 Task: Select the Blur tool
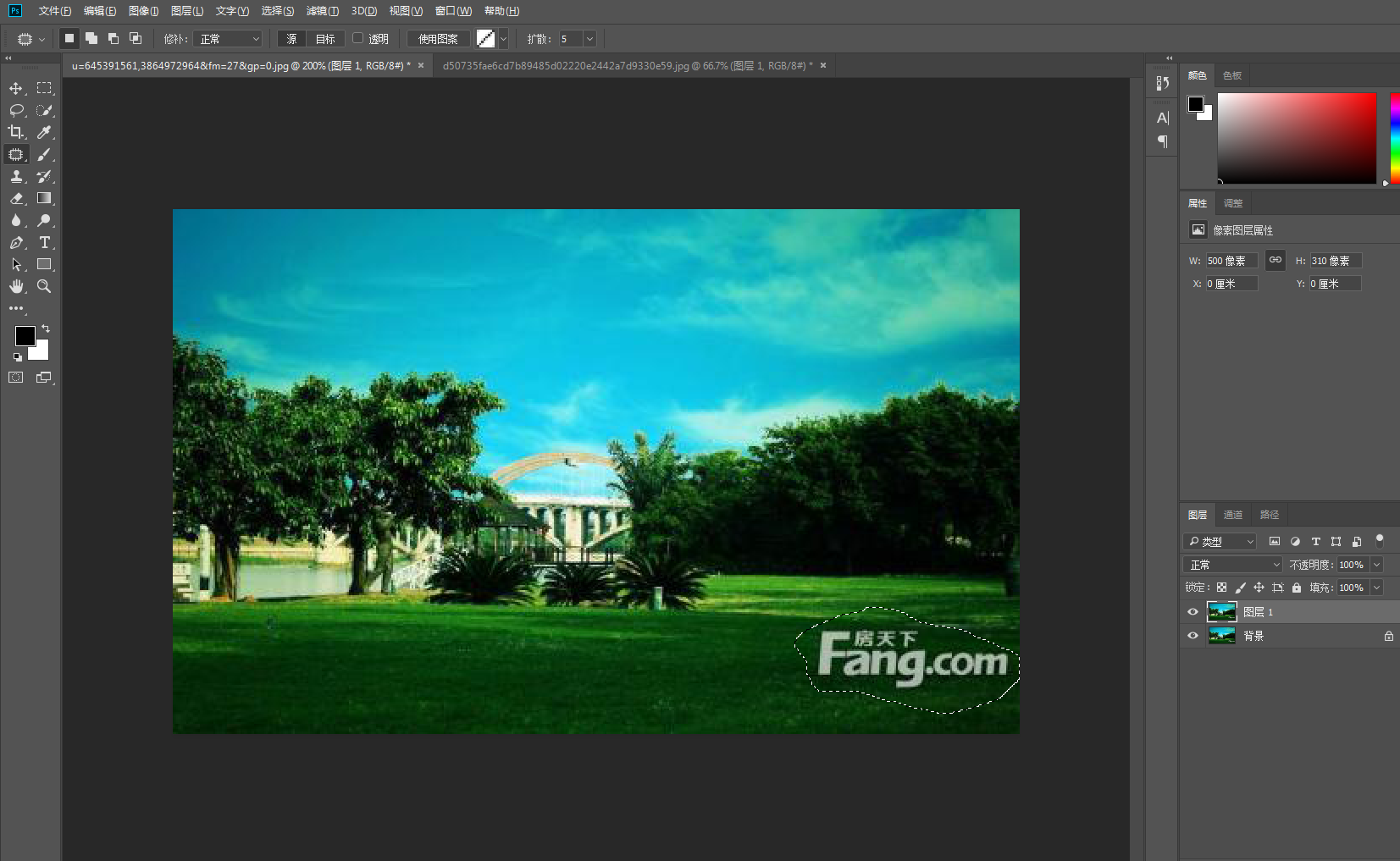tap(16, 220)
